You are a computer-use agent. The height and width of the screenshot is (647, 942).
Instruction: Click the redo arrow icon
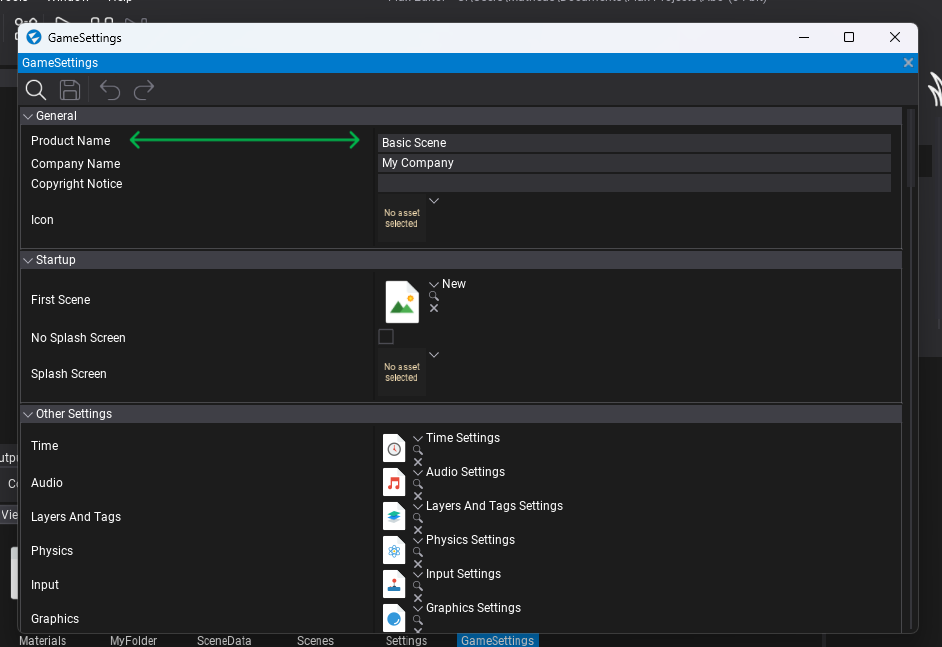tap(143, 90)
